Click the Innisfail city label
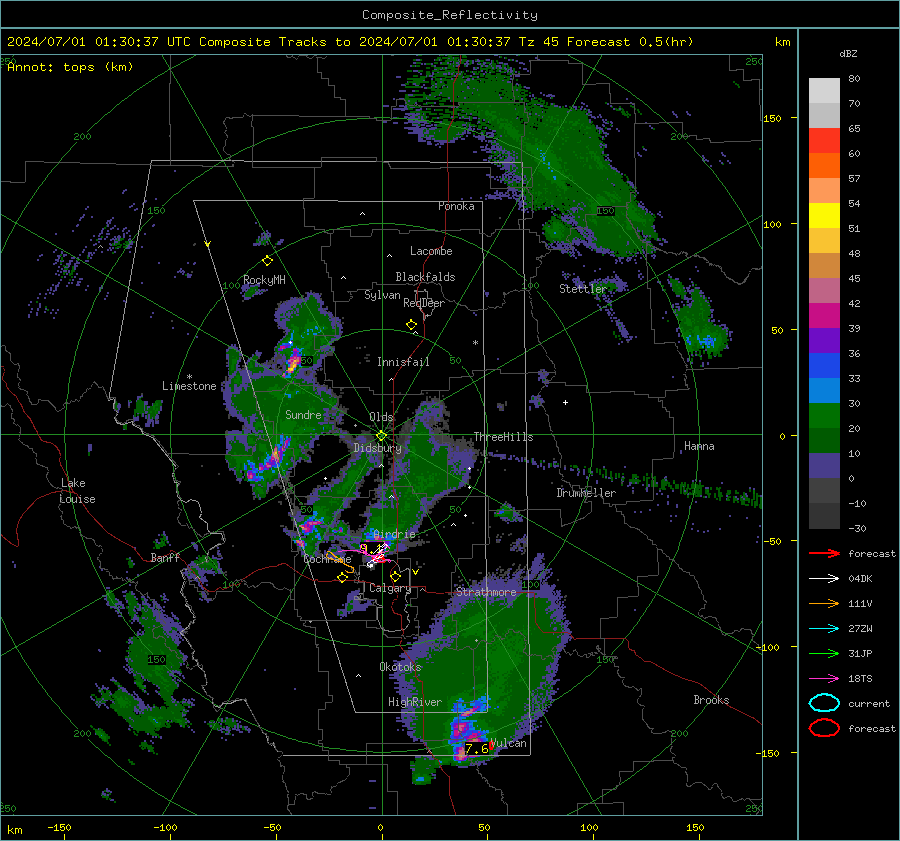The height and width of the screenshot is (841, 900). coord(403,362)
